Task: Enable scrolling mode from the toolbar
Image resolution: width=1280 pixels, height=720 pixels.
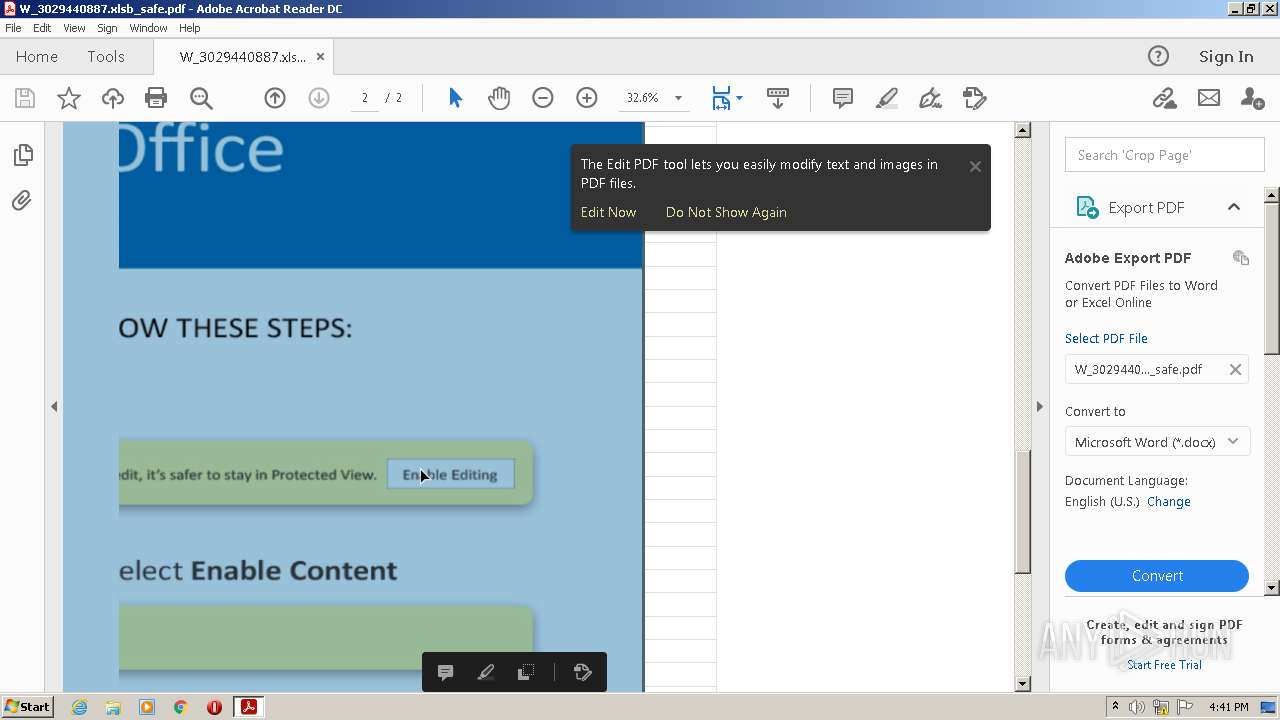Action: coord(777,98)
